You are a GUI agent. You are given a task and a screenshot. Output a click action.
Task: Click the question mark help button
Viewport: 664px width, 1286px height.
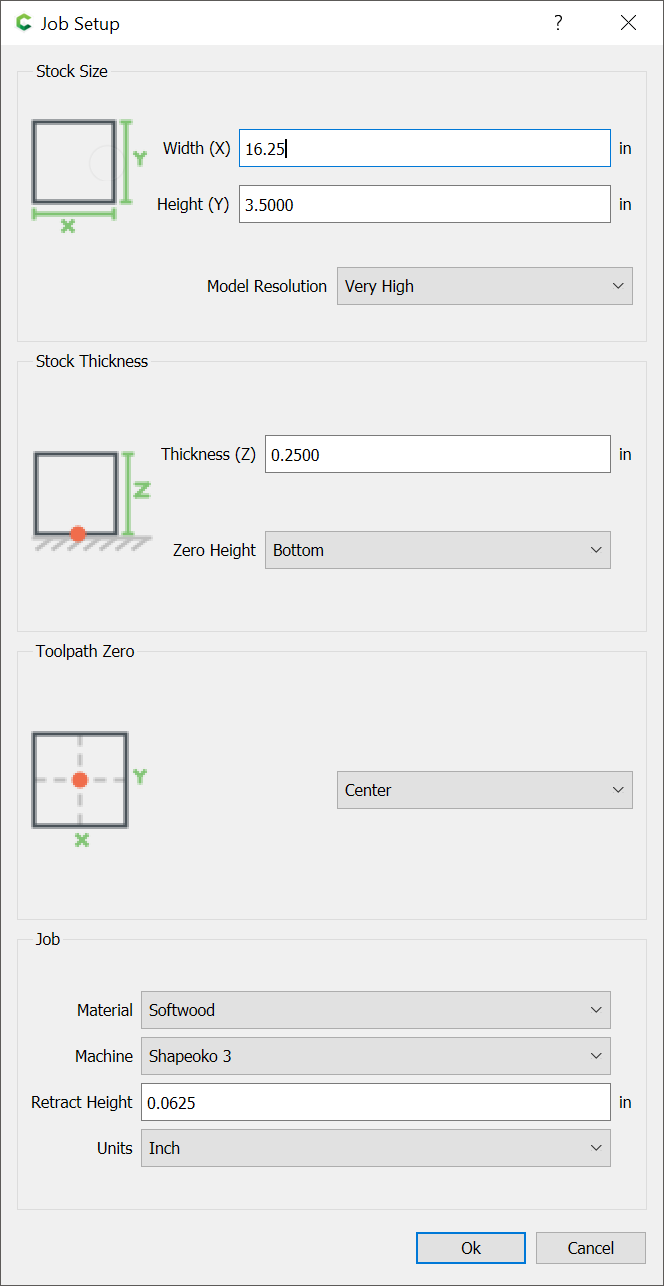coord(558,23)
